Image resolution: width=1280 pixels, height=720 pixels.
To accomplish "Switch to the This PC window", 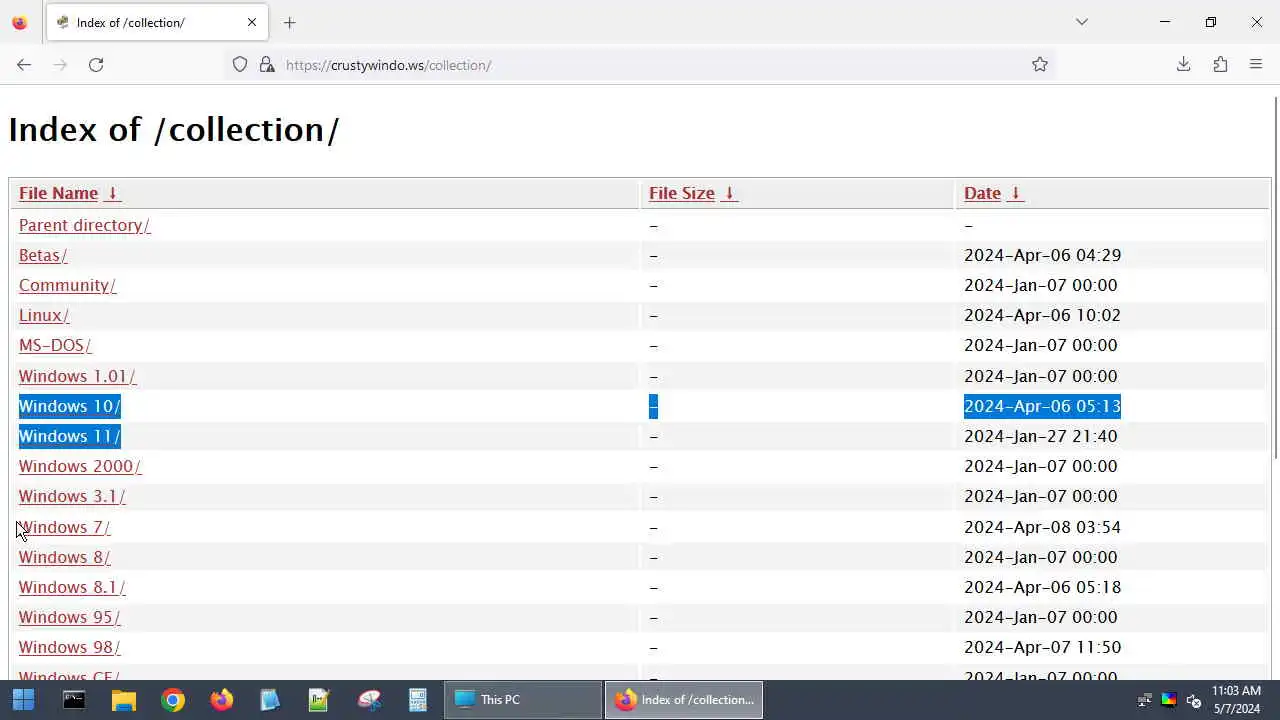I will pos(523,700).
